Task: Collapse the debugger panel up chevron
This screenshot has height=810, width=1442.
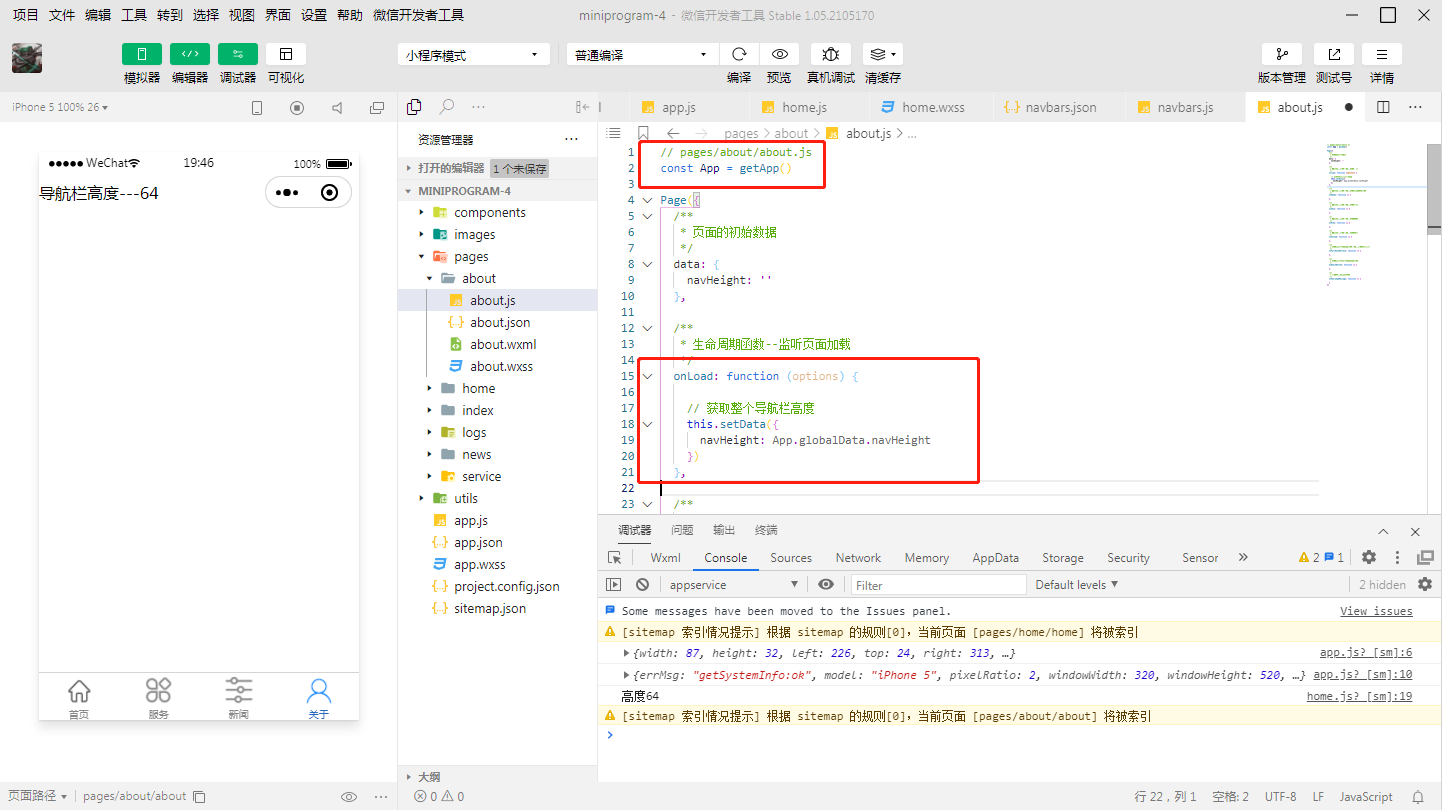Action: pos(1383,531)
